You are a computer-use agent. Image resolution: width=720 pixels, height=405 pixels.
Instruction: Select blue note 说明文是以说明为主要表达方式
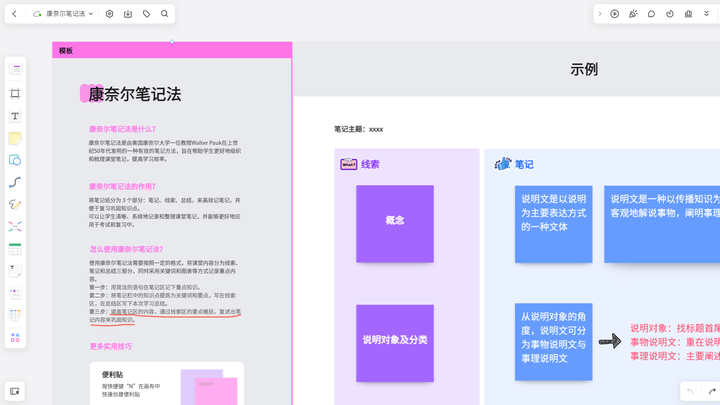coord(553,224)
